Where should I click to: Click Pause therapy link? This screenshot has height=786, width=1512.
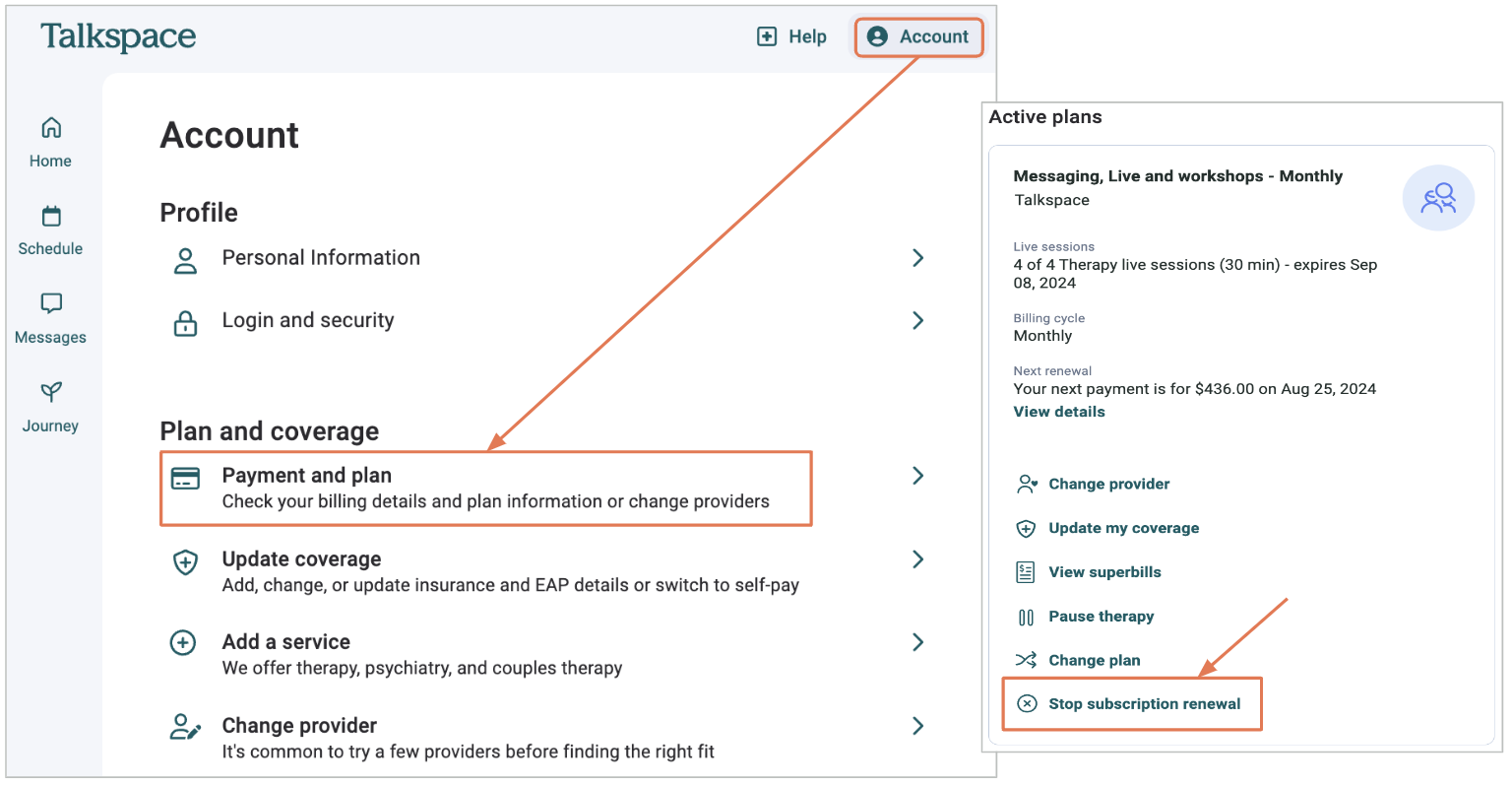coord(1102,617)
